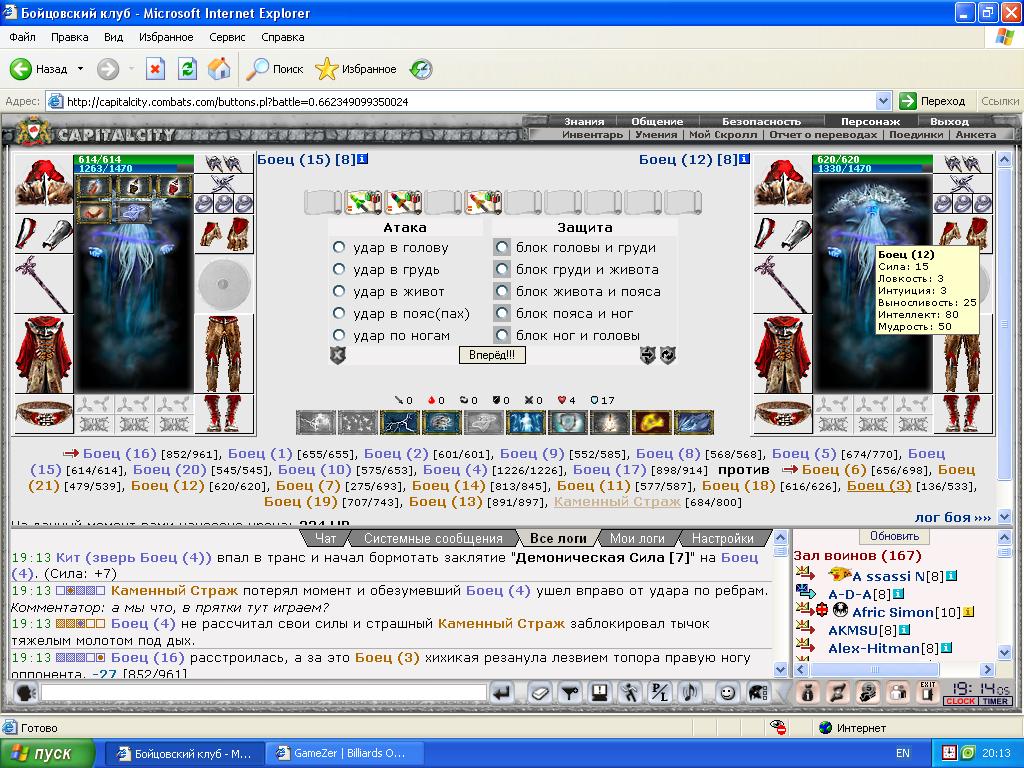The image size is (1024, 768).
Task: Use the second arrow scroll slot
Action: click(404, 202)
